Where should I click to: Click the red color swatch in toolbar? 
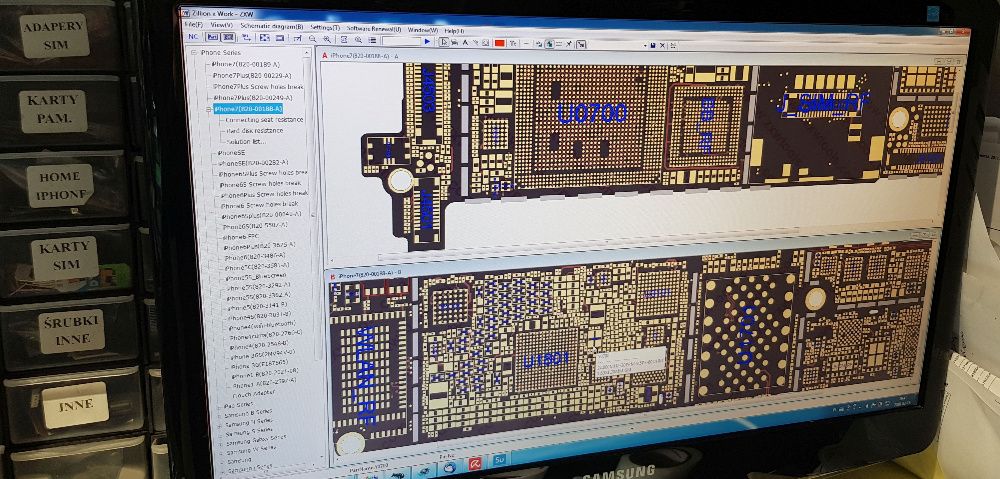pos(499,43)
